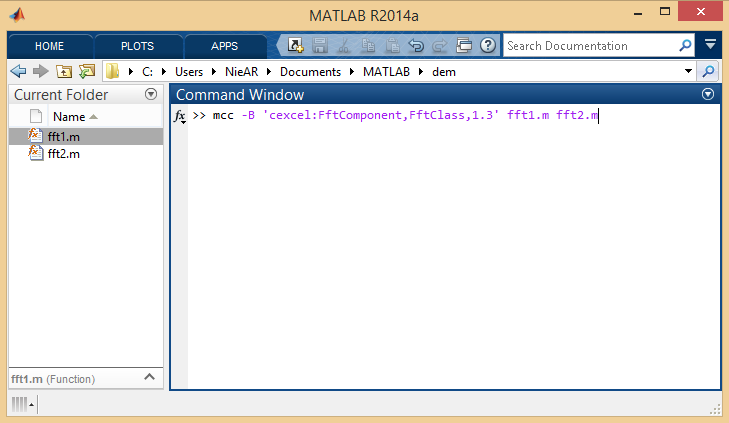729x423 pixels.
Task: Open Help with the question mark icon
Action: pyautogui.click(x=488, y=46)
